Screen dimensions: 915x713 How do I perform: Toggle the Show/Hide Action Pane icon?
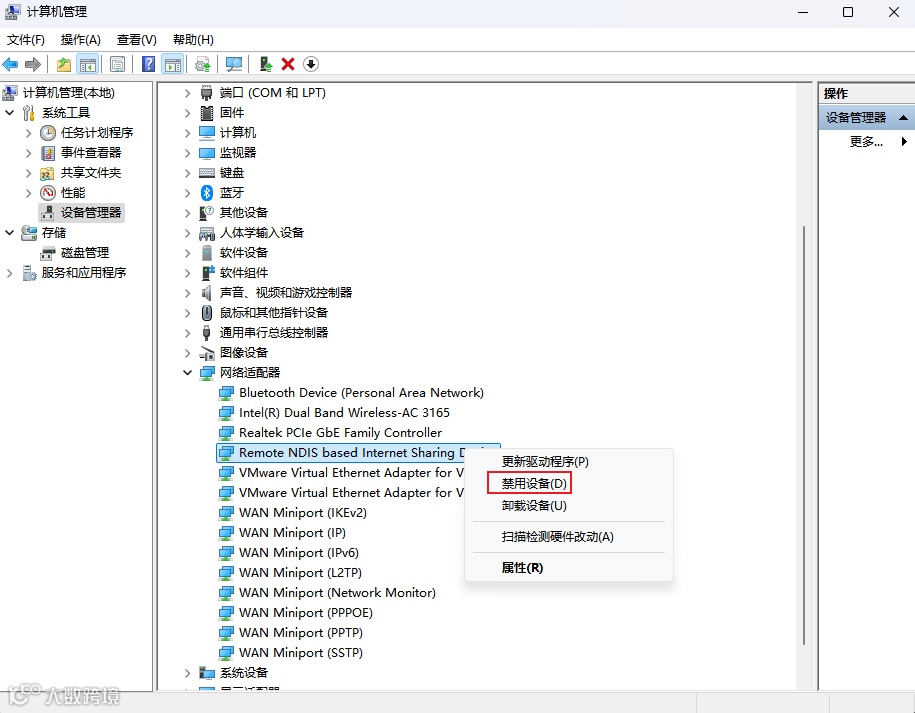(x=173, y=64)
